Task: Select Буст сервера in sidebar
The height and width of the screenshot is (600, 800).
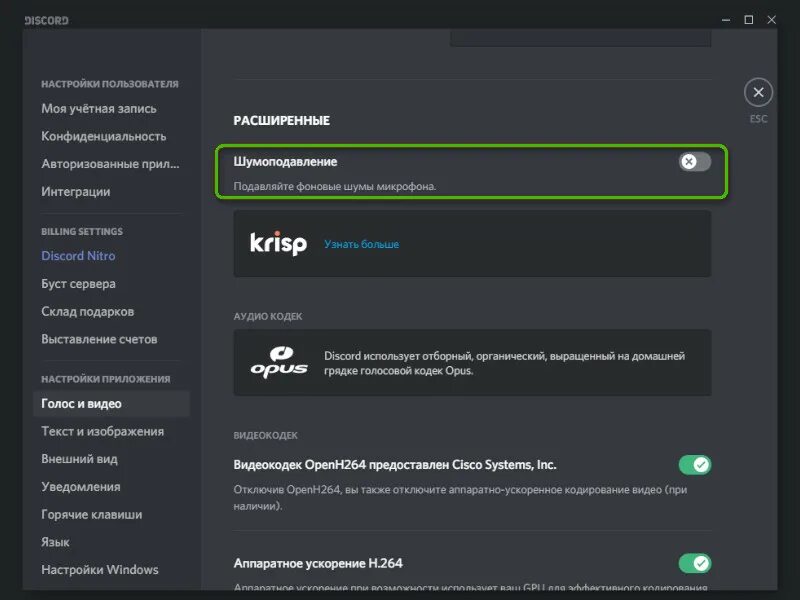Action: 78,284
